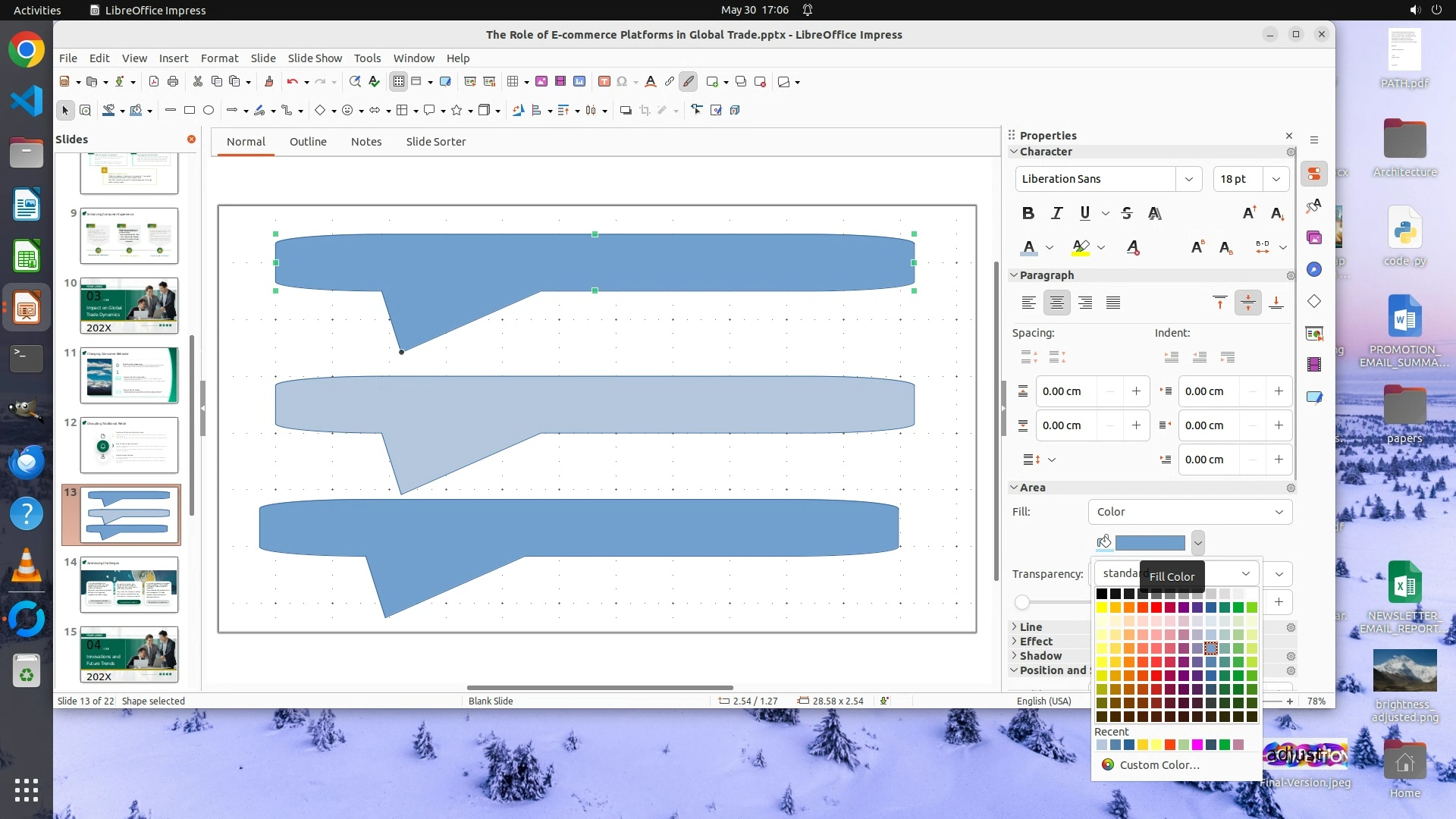Click the Strikethrough icon

tap(1127, 213)
